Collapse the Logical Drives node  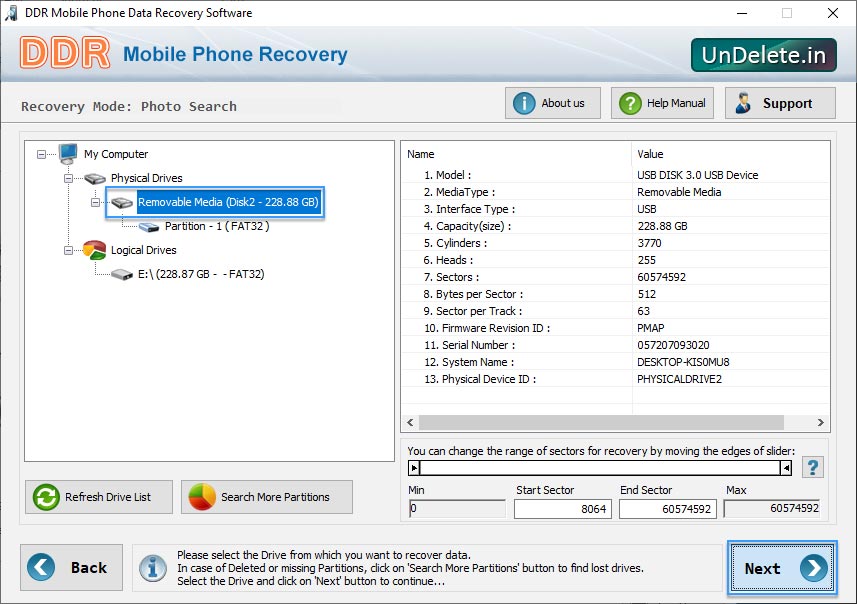(x=68, y=250)
